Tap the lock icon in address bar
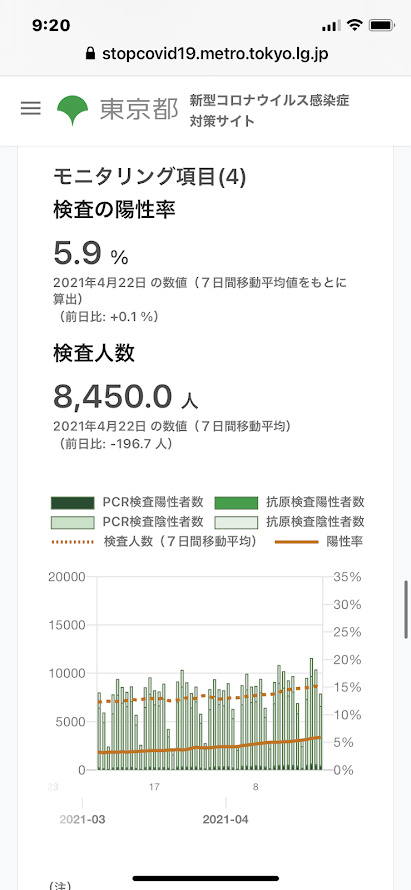Viewport: 411px width, 890px height. tap(89, 54)
